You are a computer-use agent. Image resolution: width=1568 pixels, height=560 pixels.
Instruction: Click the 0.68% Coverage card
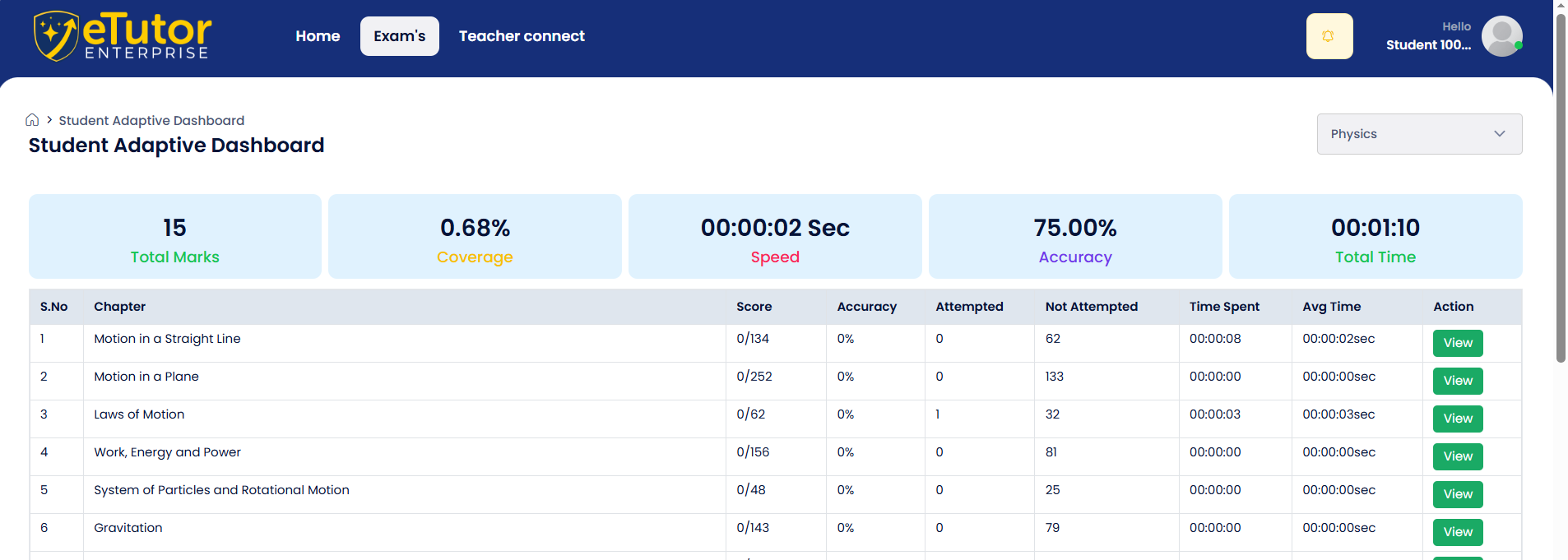475,237
